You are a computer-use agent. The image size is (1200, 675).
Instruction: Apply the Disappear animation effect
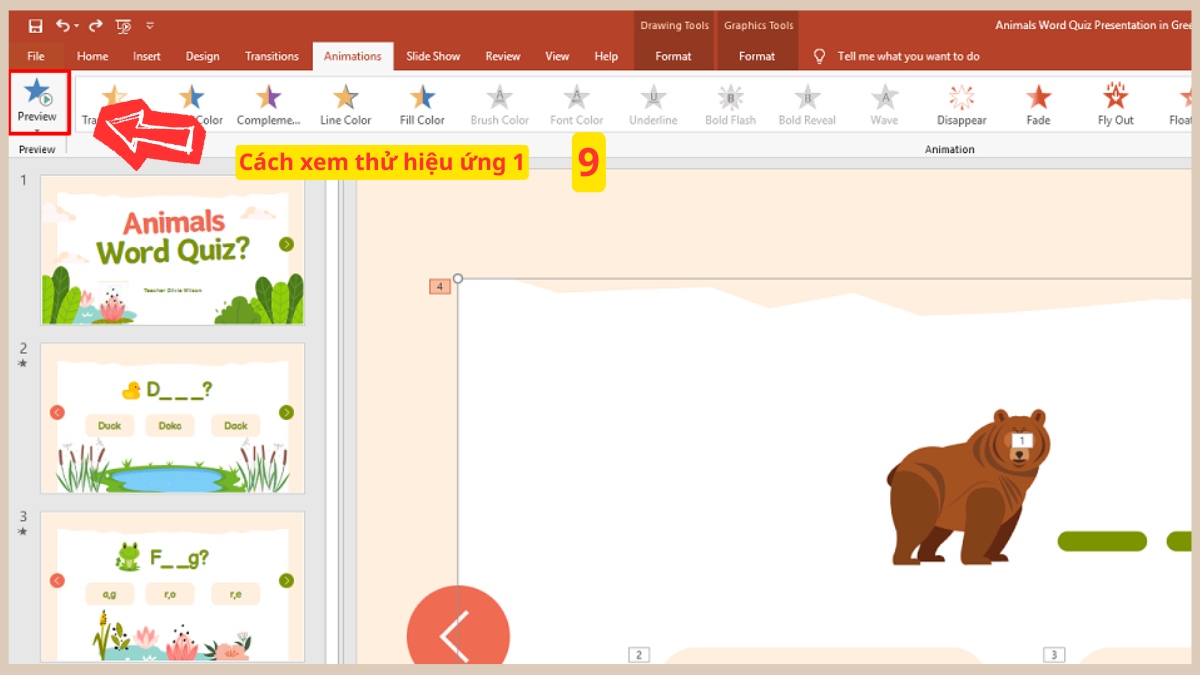[x=960, y=103]
